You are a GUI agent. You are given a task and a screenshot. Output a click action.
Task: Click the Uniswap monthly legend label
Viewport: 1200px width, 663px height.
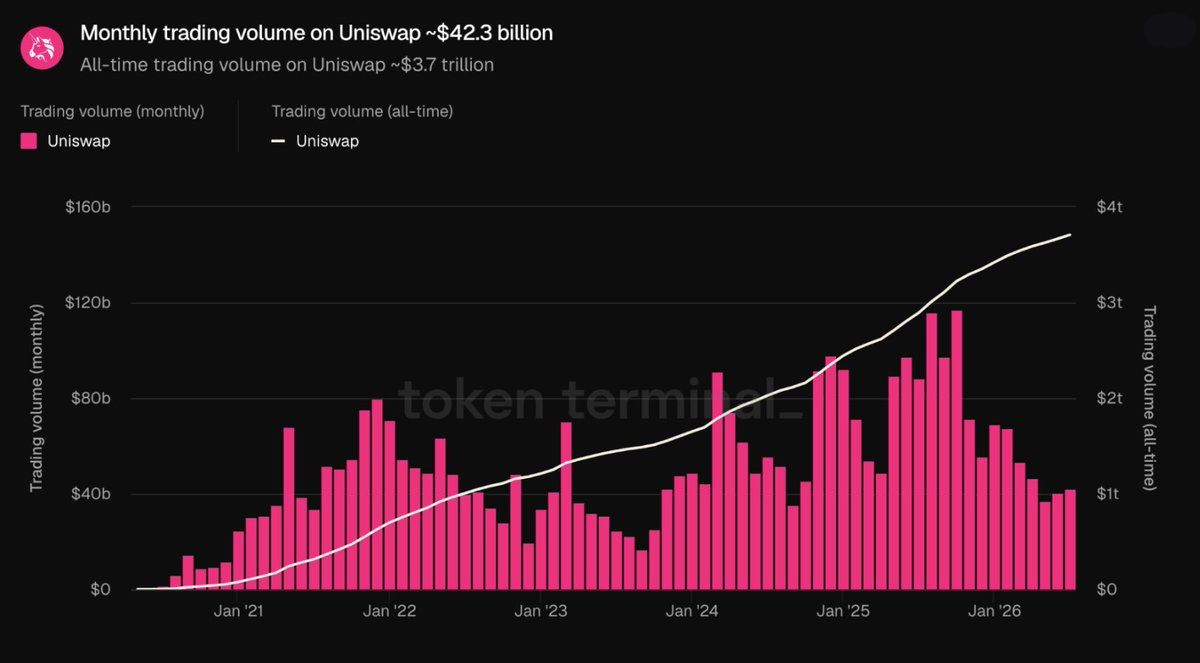pyautogui.click(x=79, y=141)
